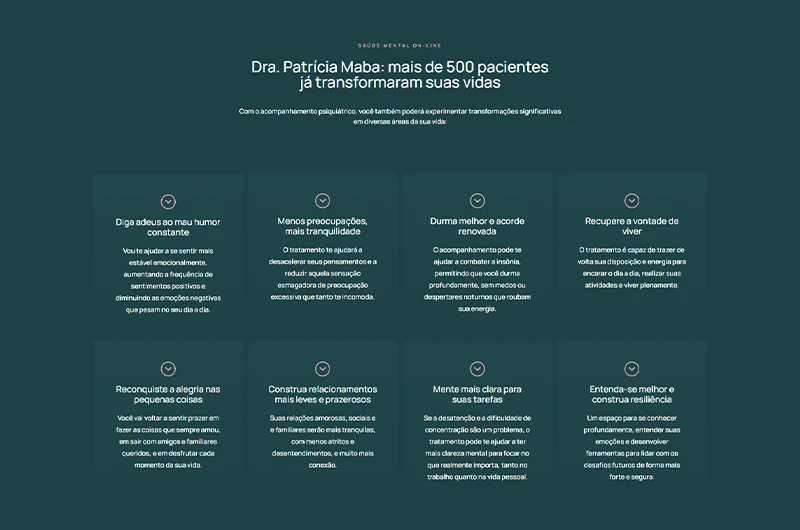
Task: Open the "Reconquiste a alegria nas pequenas coisas" heading
Action: (168, 394)
